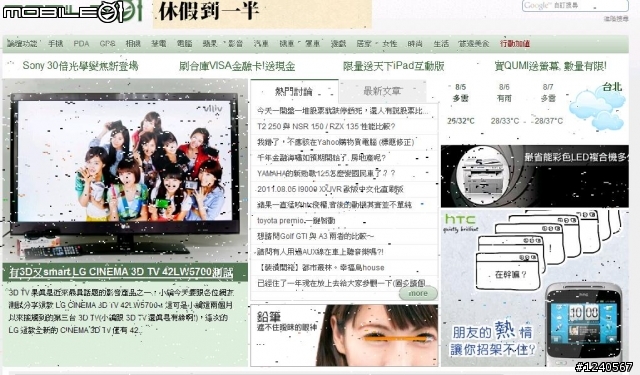This screenshot has height=375, width=640.
Task: Open the 最省能彩色LED複合機 printer ad
Action: tap(535, 176)
